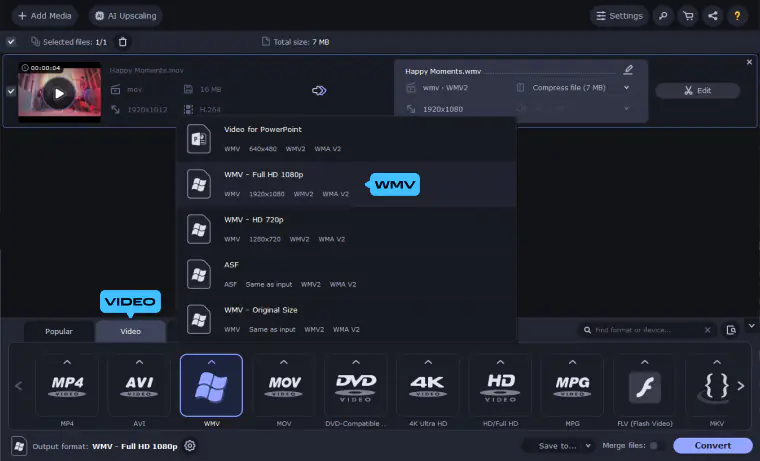Click the key activation icon

(663, 16)
